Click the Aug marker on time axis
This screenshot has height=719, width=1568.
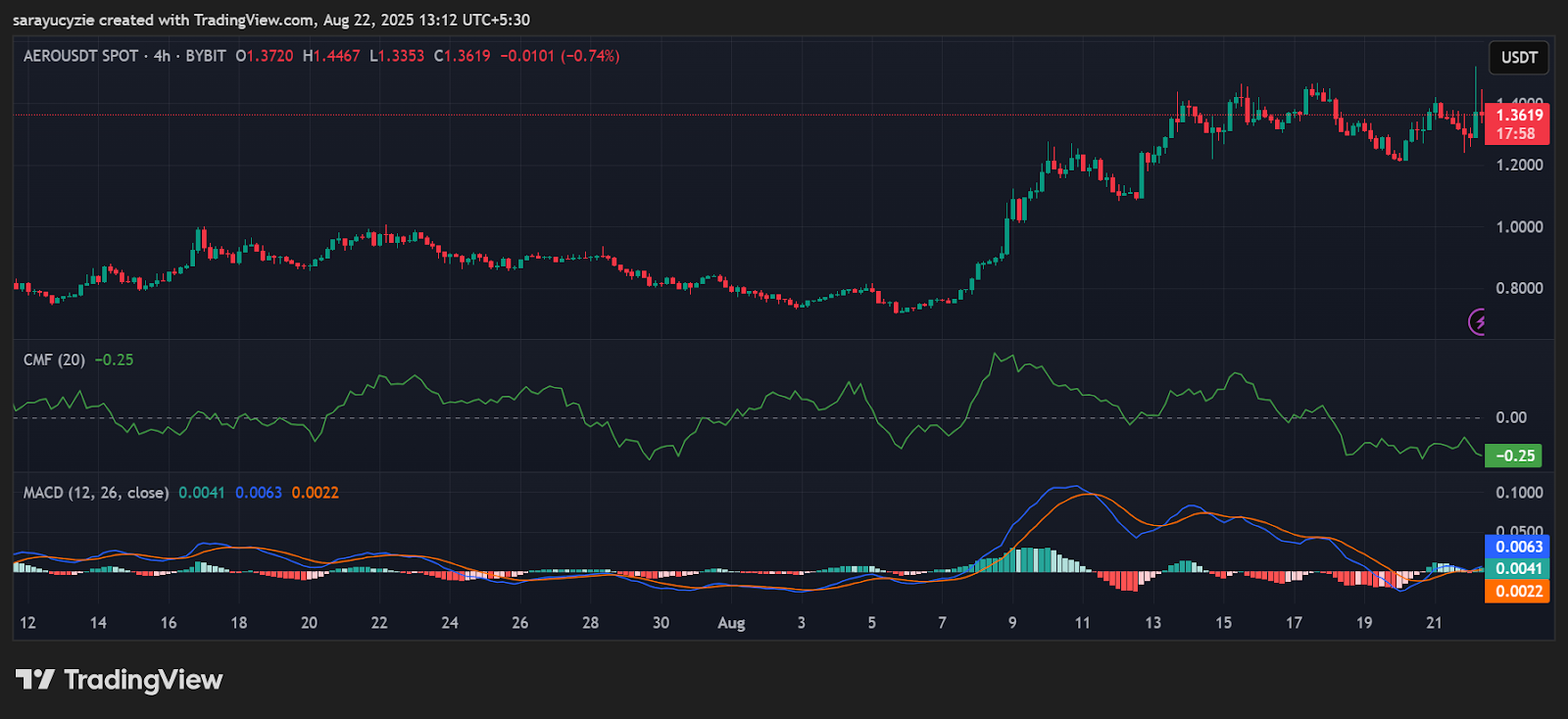731,623
